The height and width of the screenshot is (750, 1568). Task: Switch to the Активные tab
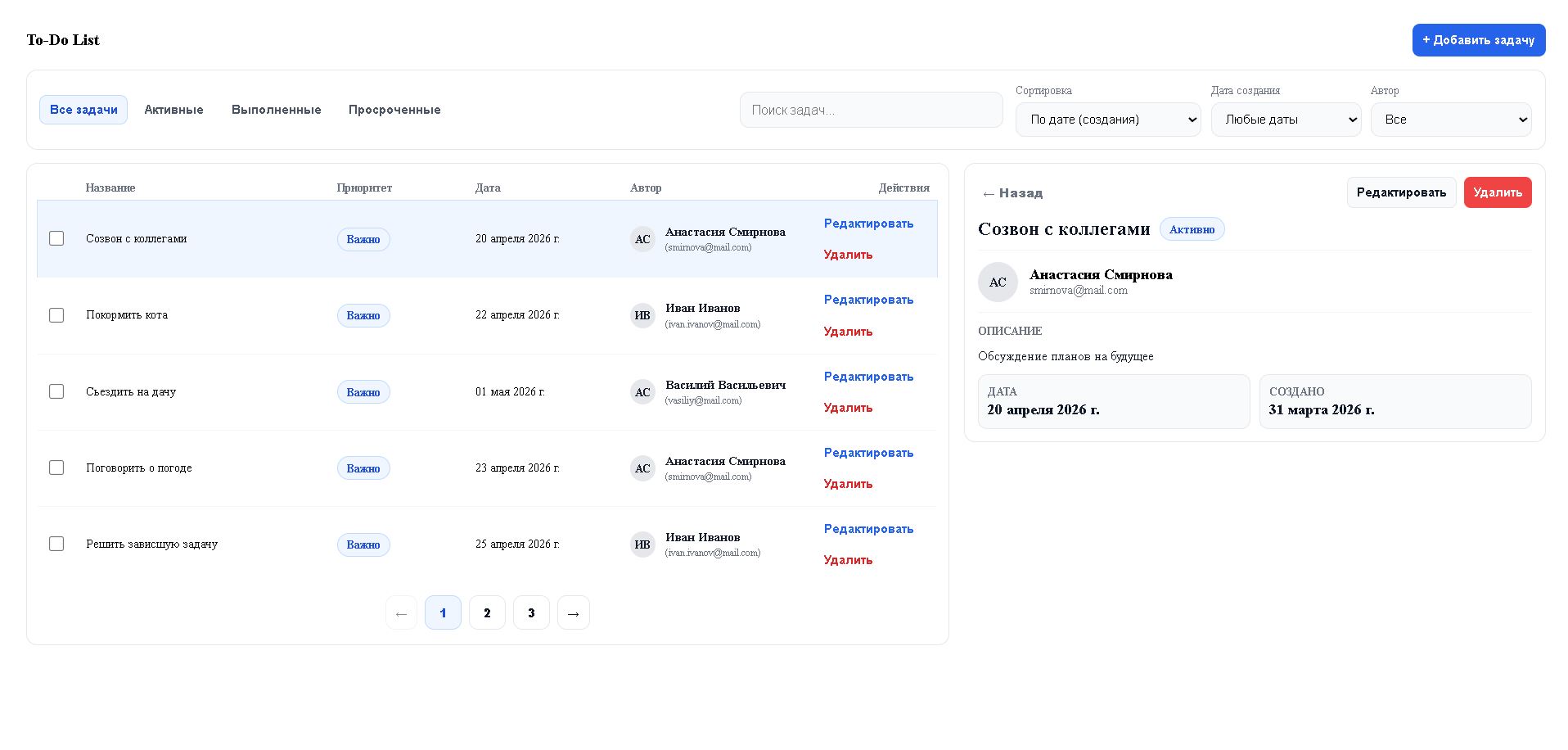click(173, 110)
